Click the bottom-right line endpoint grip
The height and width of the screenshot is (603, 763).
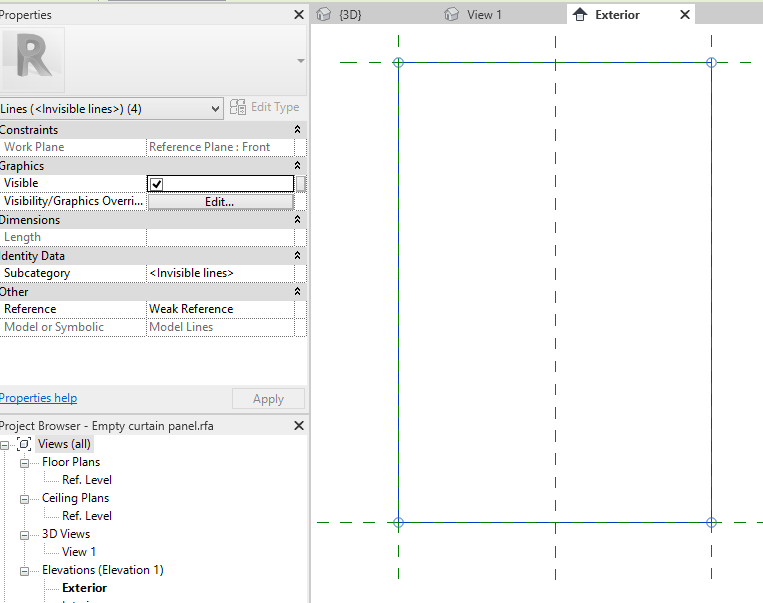tap(711, 523)
